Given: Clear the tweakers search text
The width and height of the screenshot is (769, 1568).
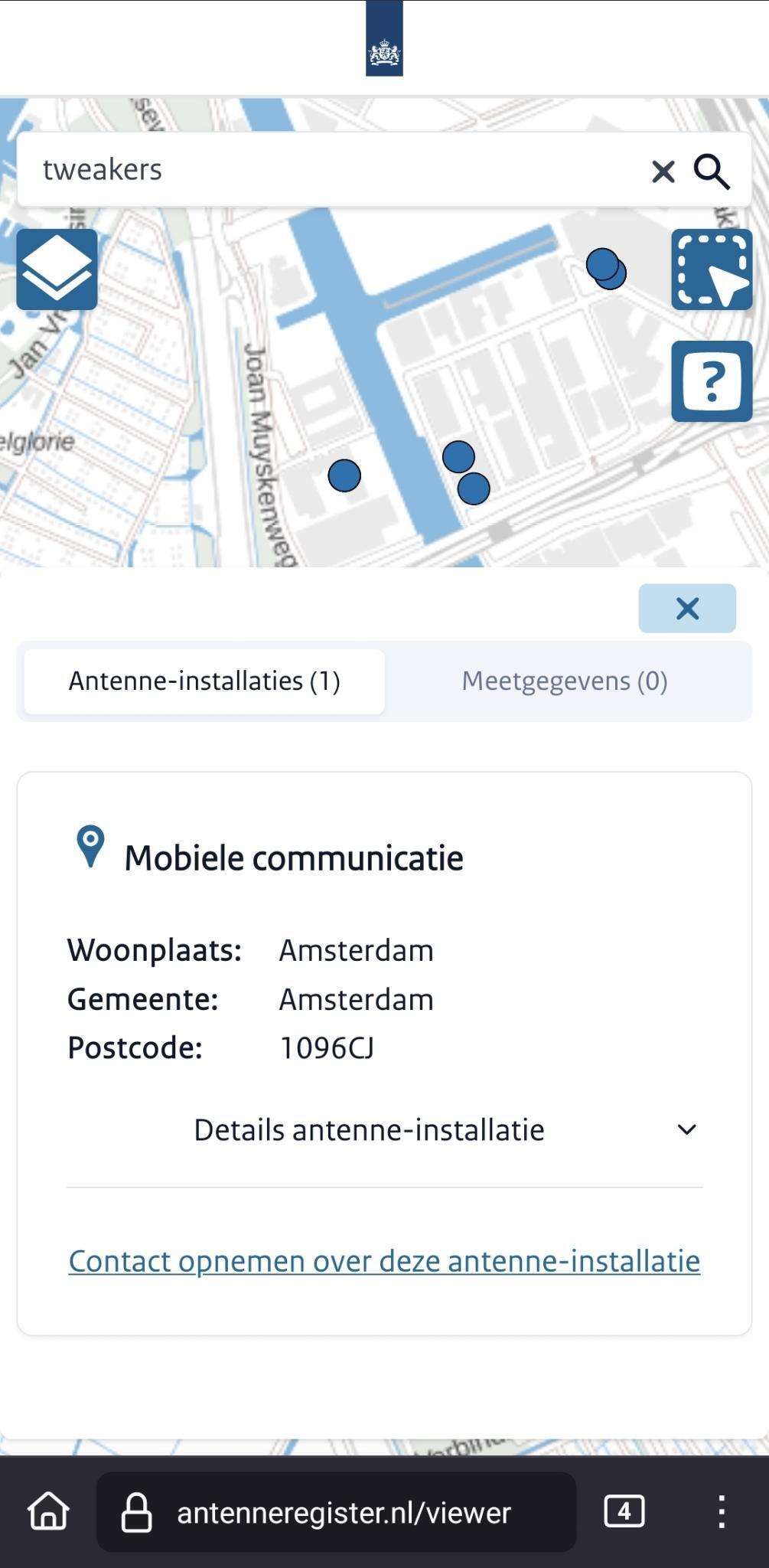Looking at the screenshot, I should 663,171.
